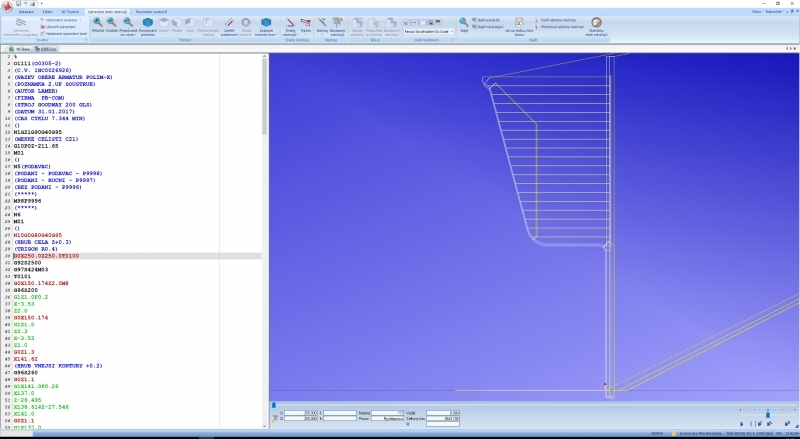
Task: Click Jdi na řádku/číslo bloku icon
Action: (520, 24)
